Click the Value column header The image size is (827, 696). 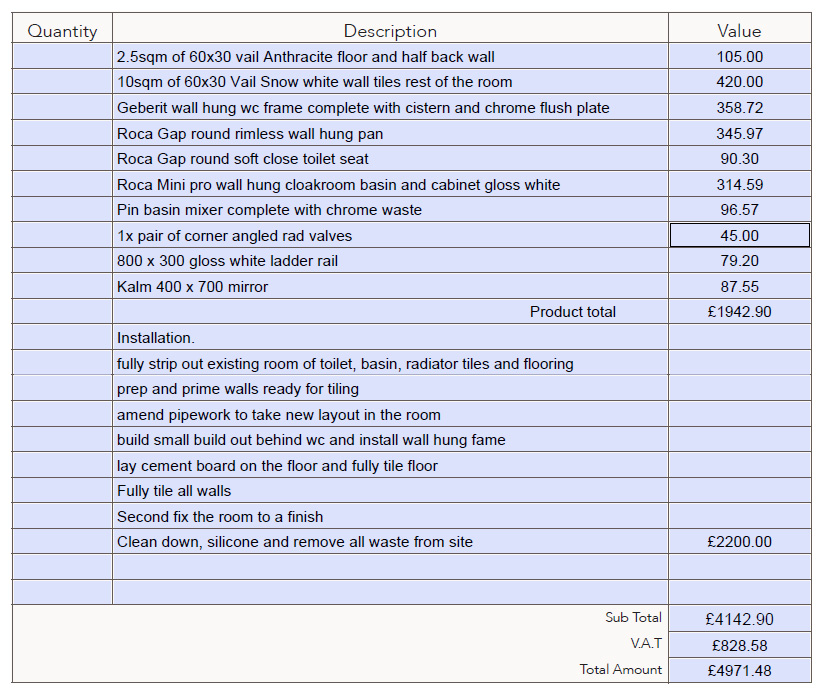tap(739, 31)
